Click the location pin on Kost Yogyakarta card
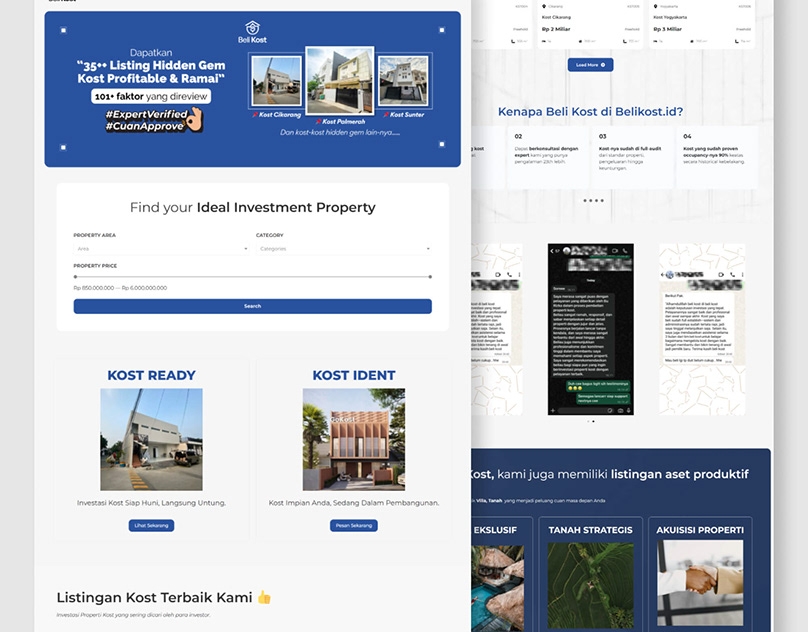 [x=655, y=7]
